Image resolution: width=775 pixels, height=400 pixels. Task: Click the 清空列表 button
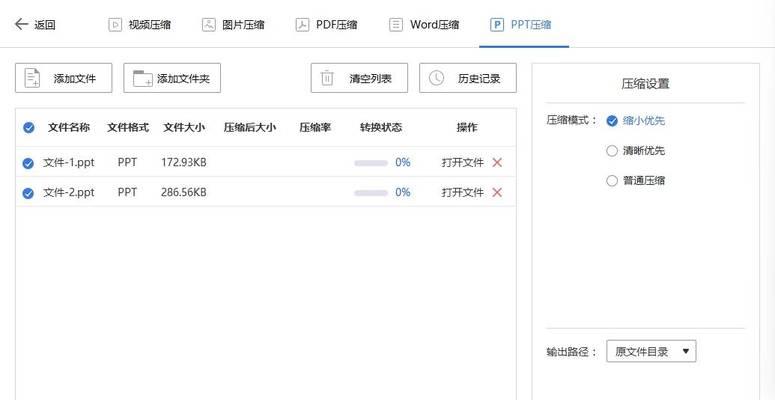(359, 78)
